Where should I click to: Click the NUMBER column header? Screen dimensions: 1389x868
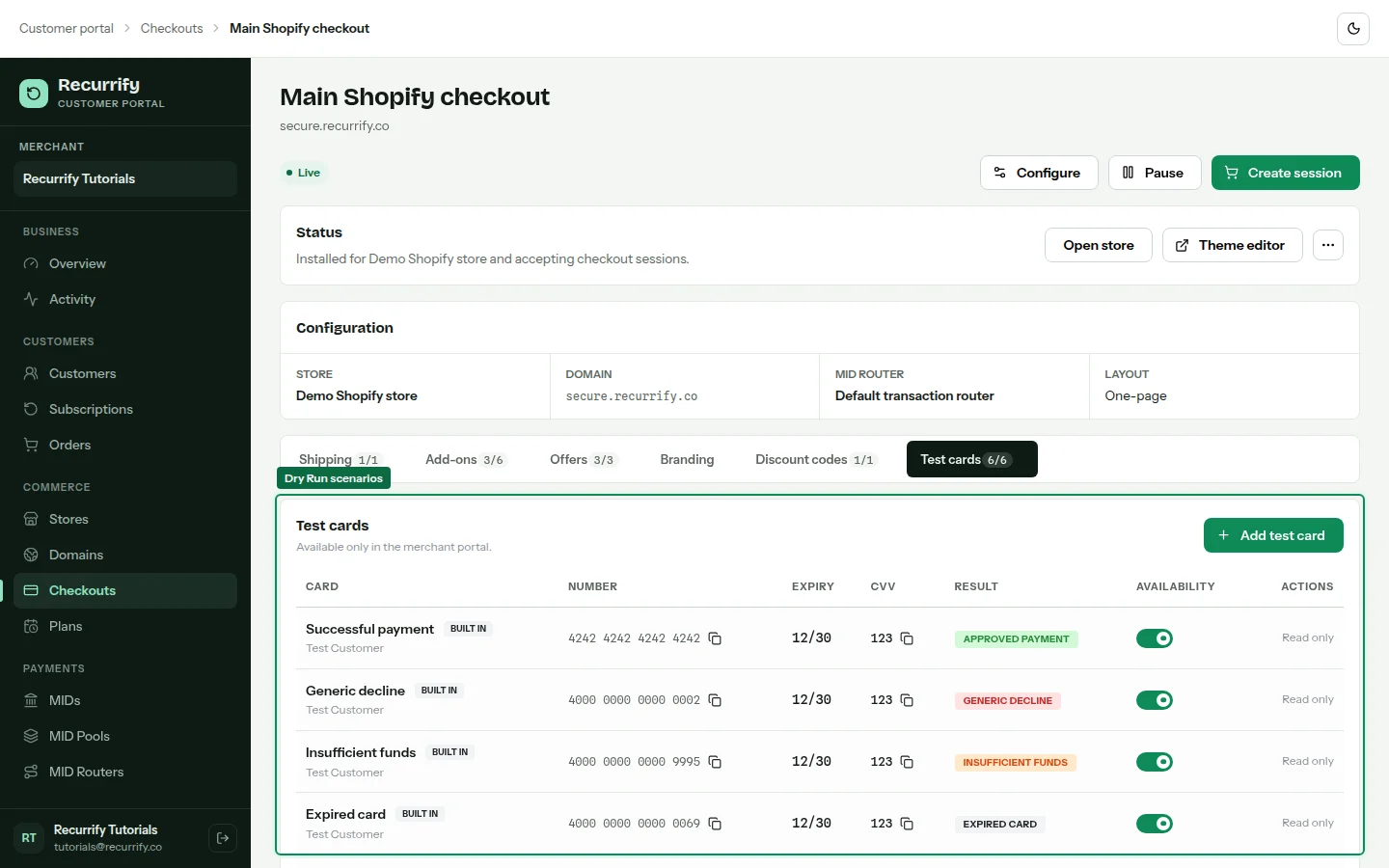point(592,586)
